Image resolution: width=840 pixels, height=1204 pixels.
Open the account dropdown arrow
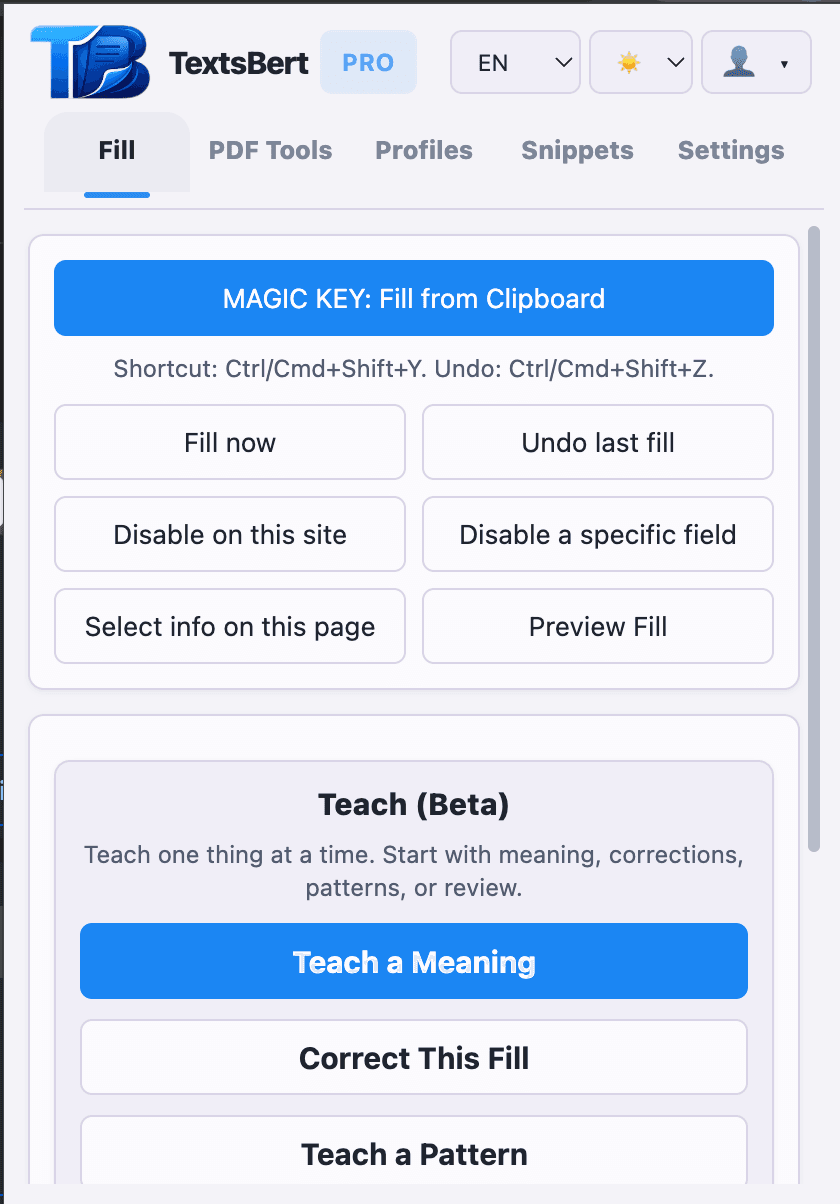[782, 62]
